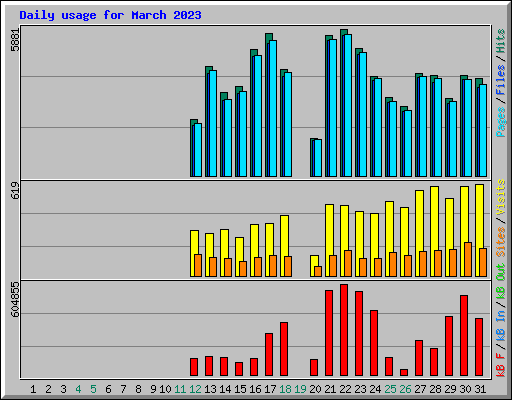Click the 604855 axis maximum label
The image size is (512, 400).
pos(15,299)
